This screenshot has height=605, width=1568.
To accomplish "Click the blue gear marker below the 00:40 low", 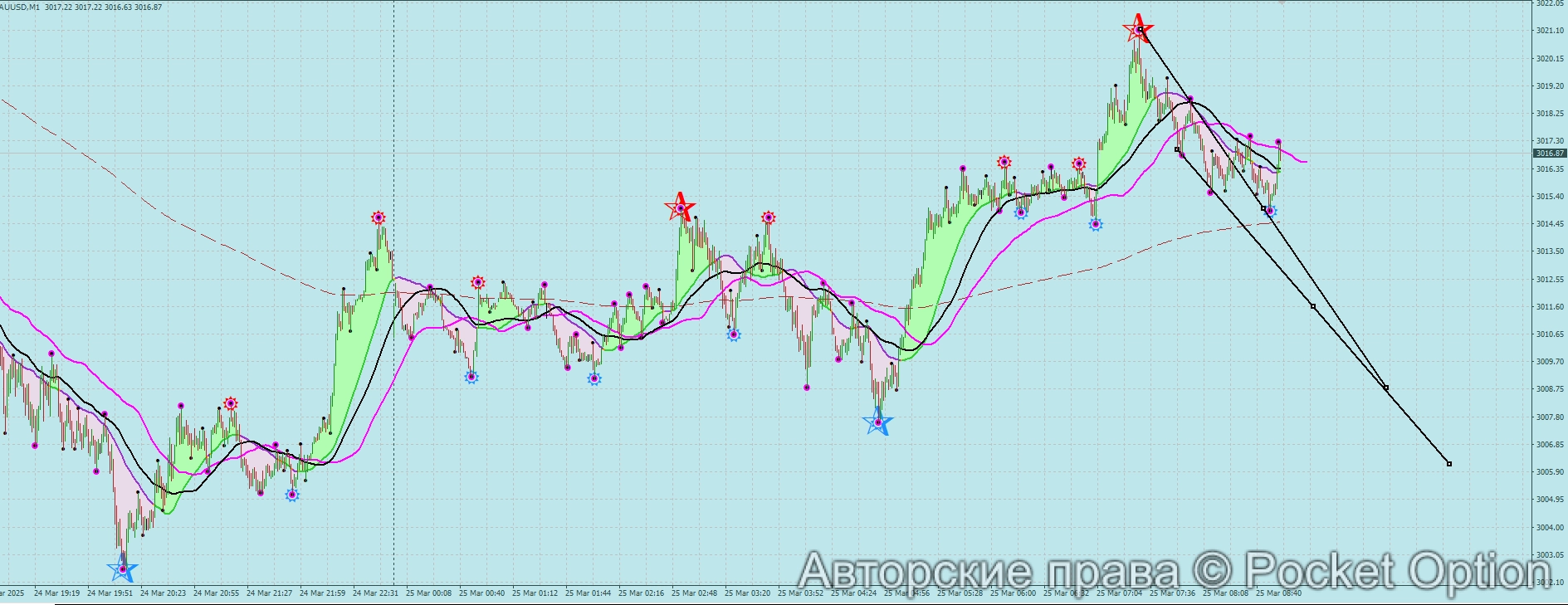I will (x=471, y=377).
